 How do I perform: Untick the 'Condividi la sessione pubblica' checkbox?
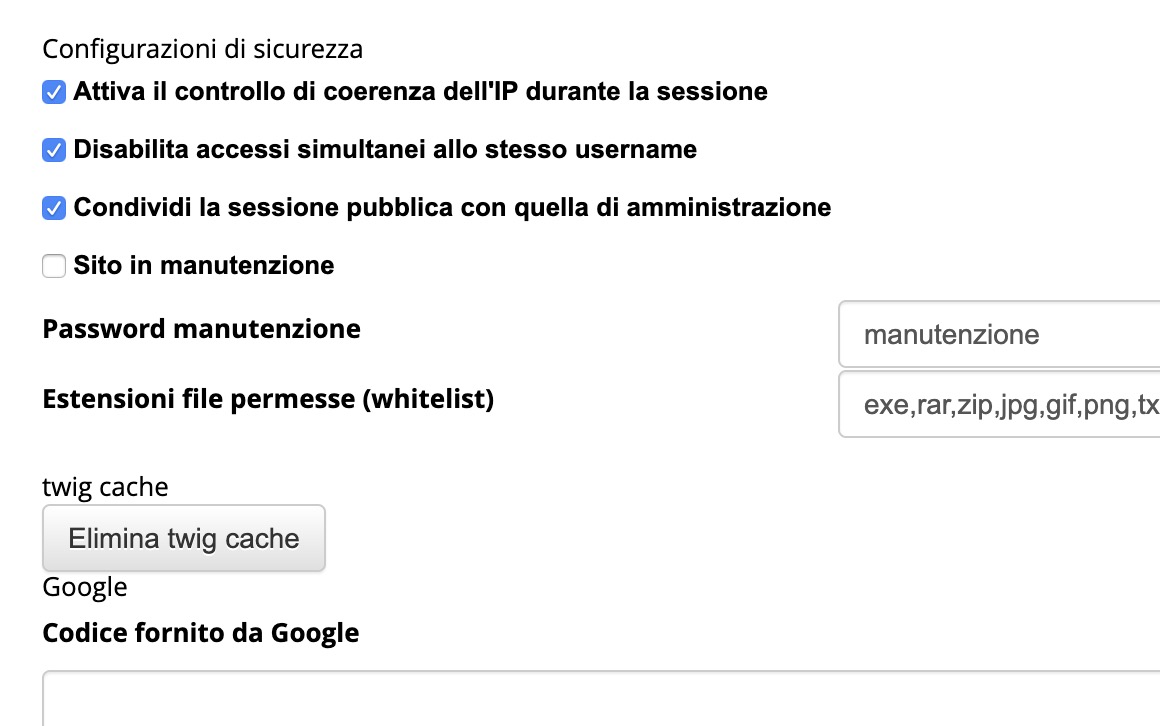(54, 209)
